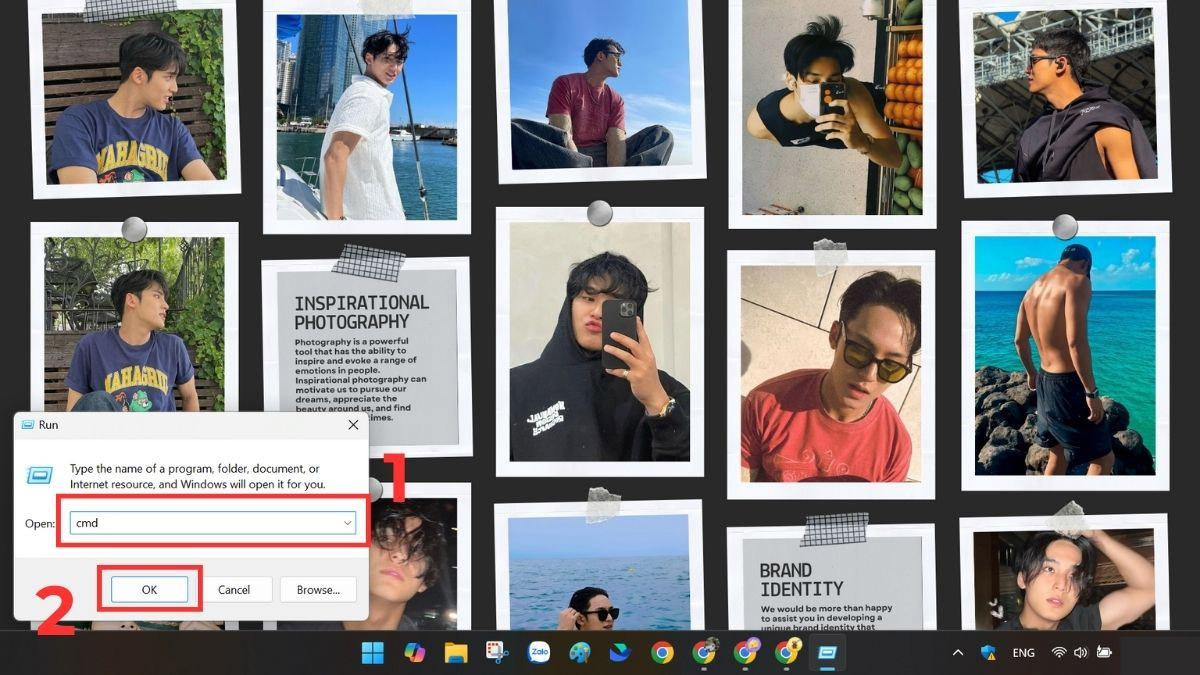This screenshot has width=1200, height=675.
Task: Click the Wi-Fi icon in system tray
Action: pos(1059,653)
